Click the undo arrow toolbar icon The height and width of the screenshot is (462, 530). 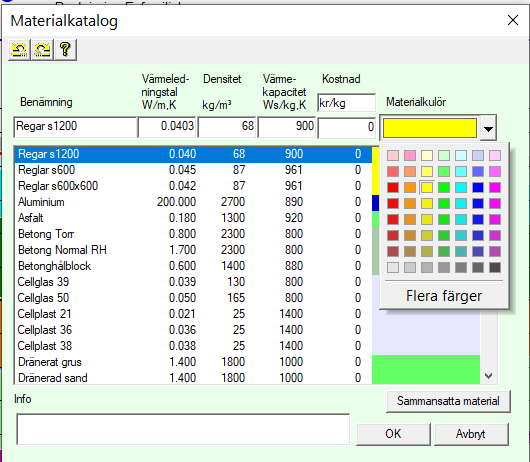pos(19,50)
